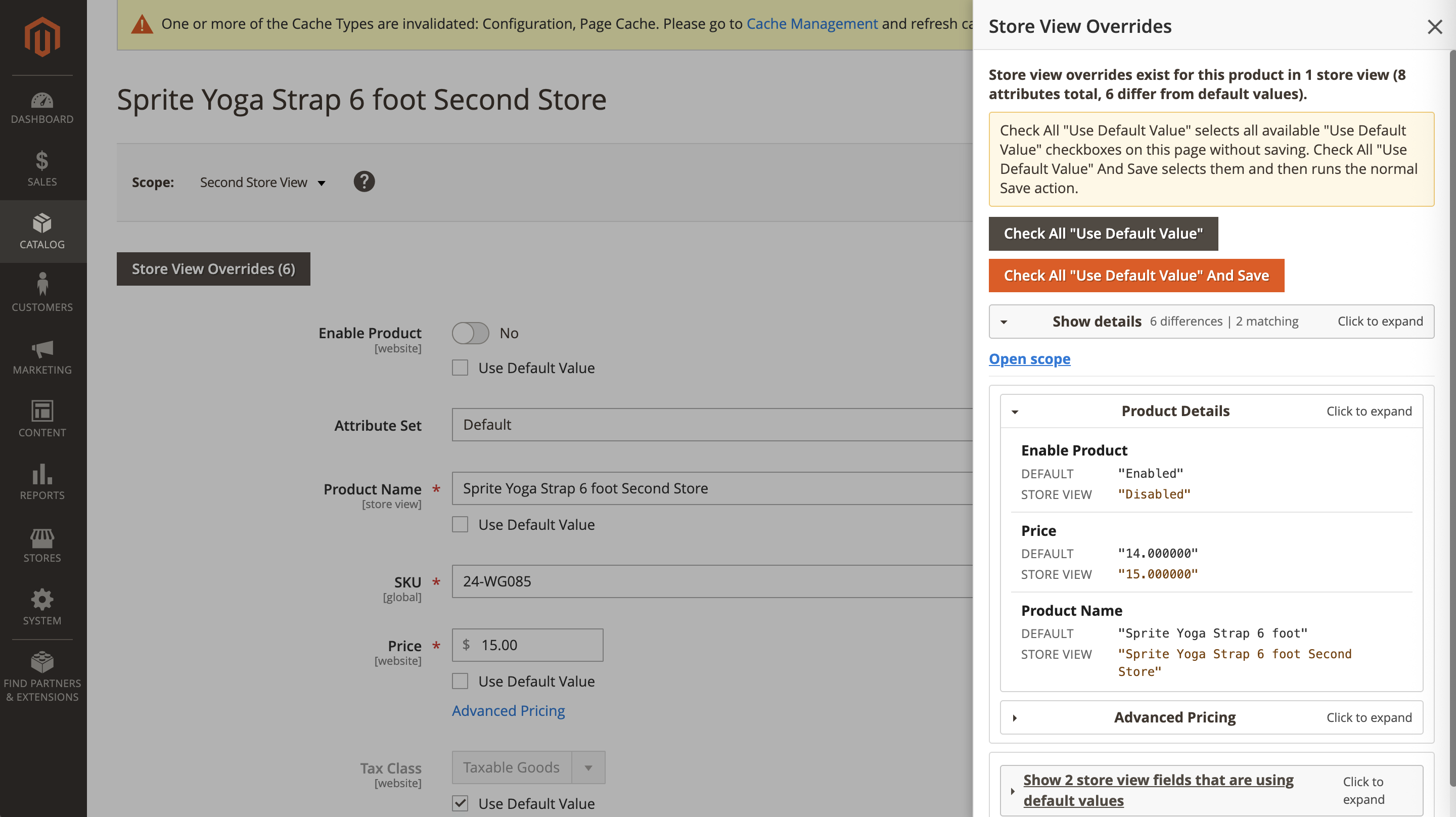1456x817 pixels.
Task: Click the SKU input field
Action: point(712,581)
